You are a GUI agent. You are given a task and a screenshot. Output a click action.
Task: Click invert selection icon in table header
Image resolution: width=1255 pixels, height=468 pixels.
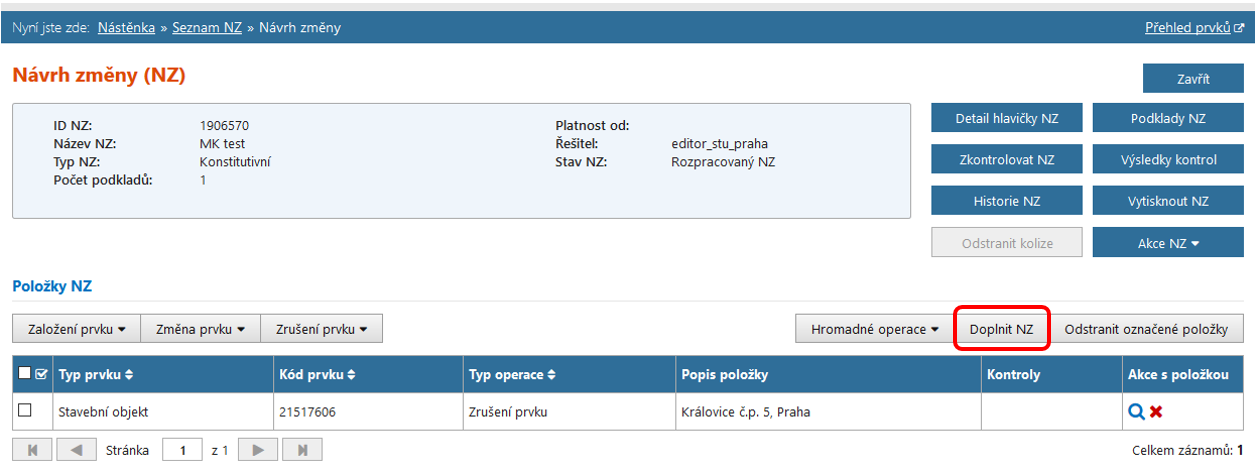click(41, 375)
